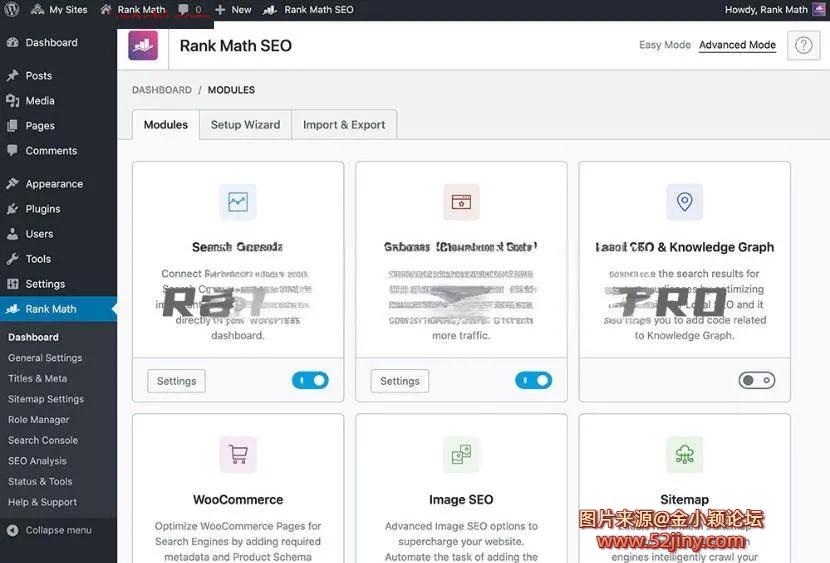Open Plugins in the sidebar
830x563 pixels.
click(43, 209)
